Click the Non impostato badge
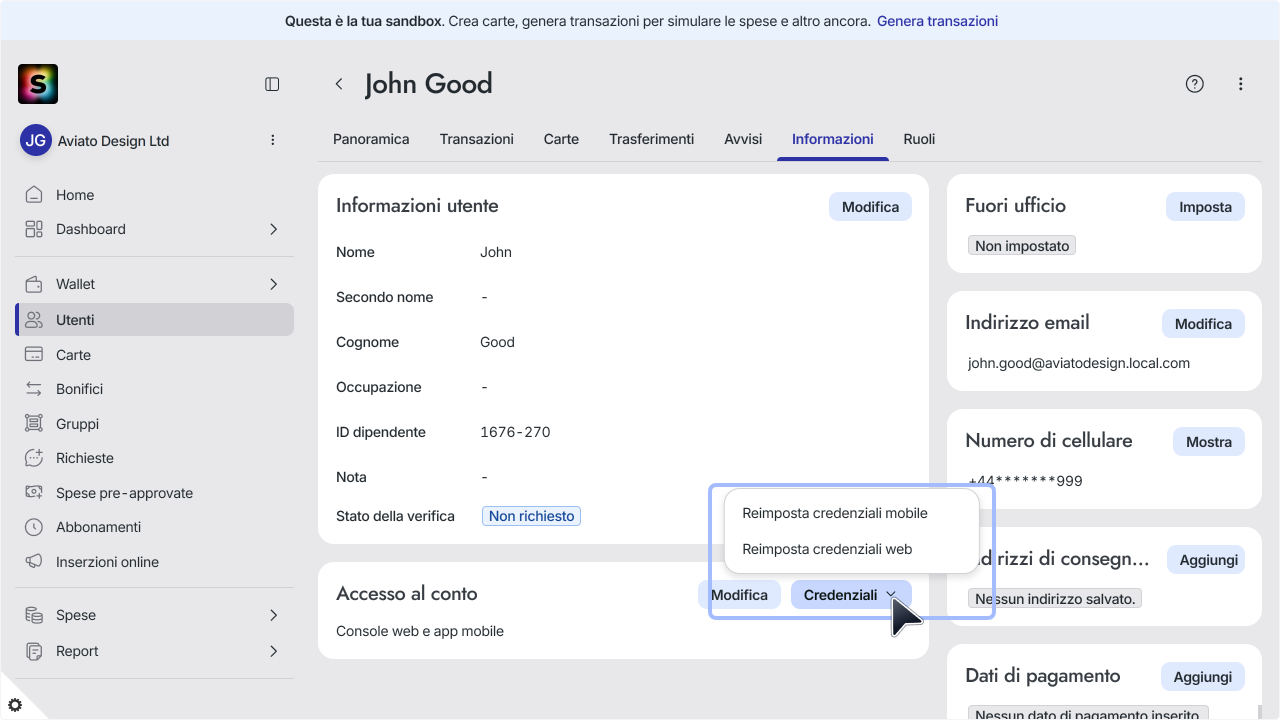 (1022, 245)
